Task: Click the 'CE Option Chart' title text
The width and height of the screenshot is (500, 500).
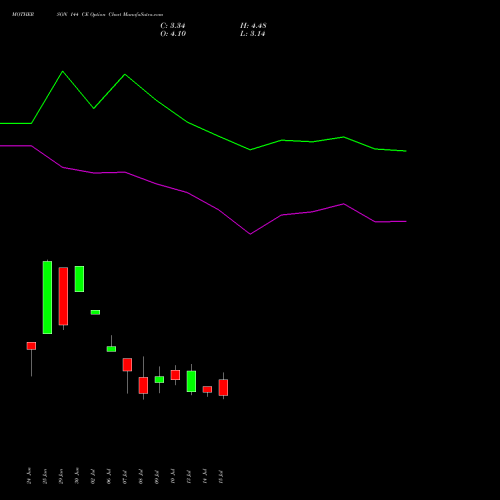Action: [x=101, y=15]
